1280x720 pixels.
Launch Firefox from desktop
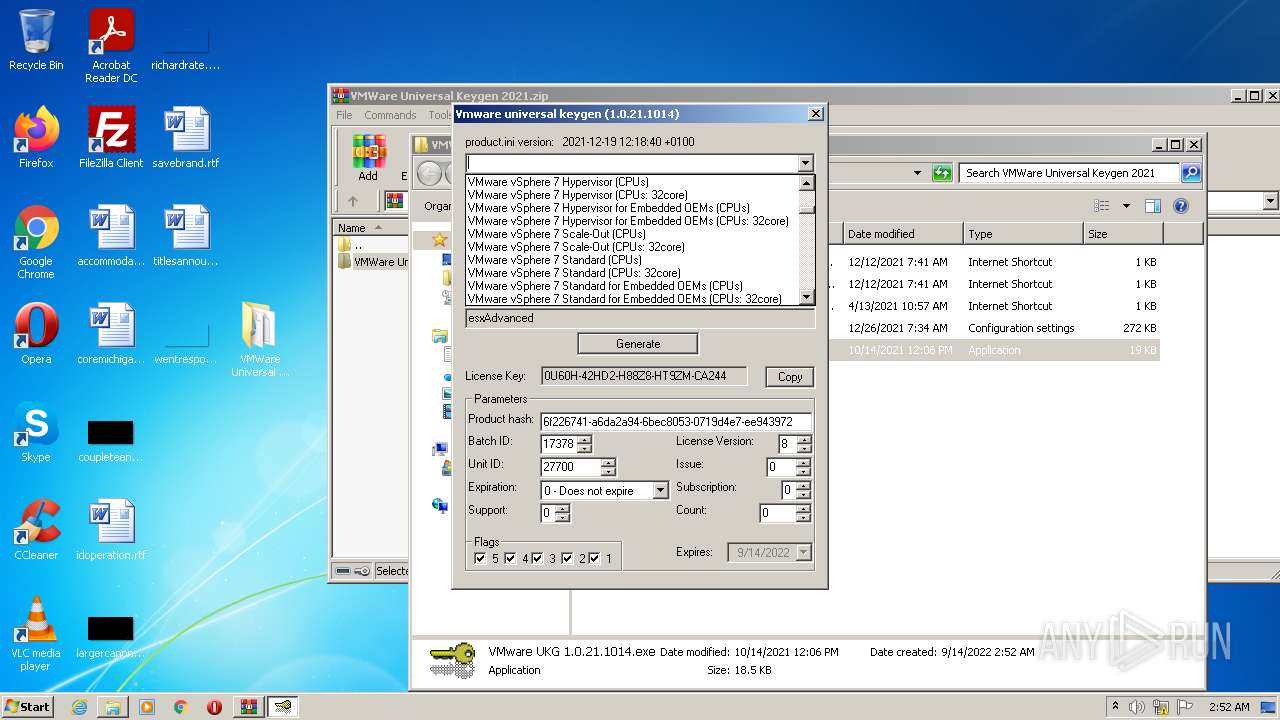[x=36, y=138]
